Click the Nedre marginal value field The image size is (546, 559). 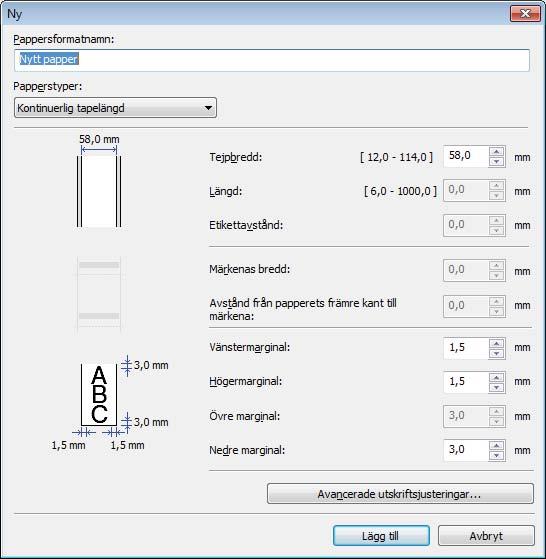click(x=465, y=450)
